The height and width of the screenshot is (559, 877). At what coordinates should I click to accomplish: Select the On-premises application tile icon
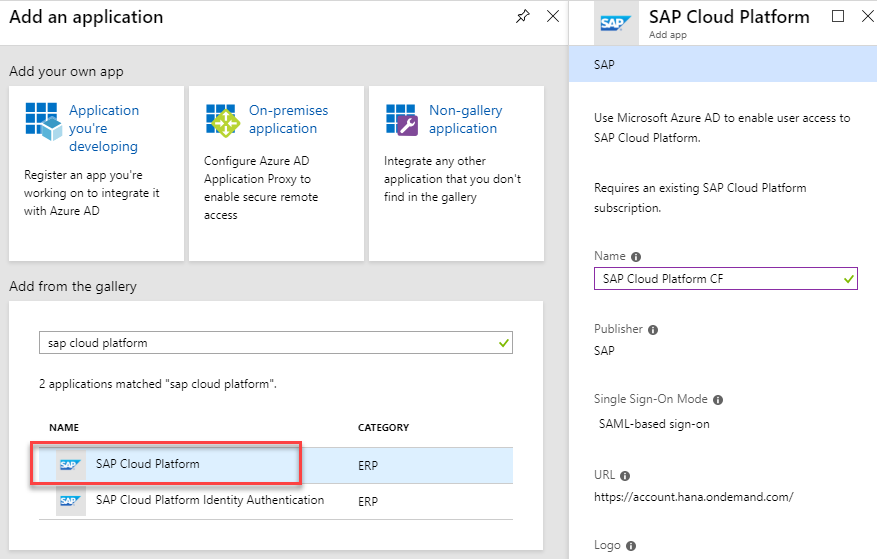221,119
